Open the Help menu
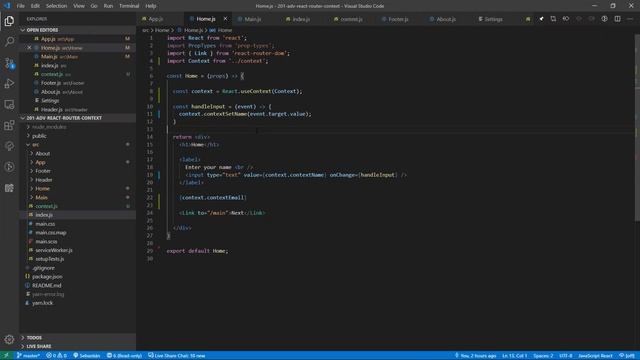The height and width of the screenshot is (360, 640). point(151,6)
